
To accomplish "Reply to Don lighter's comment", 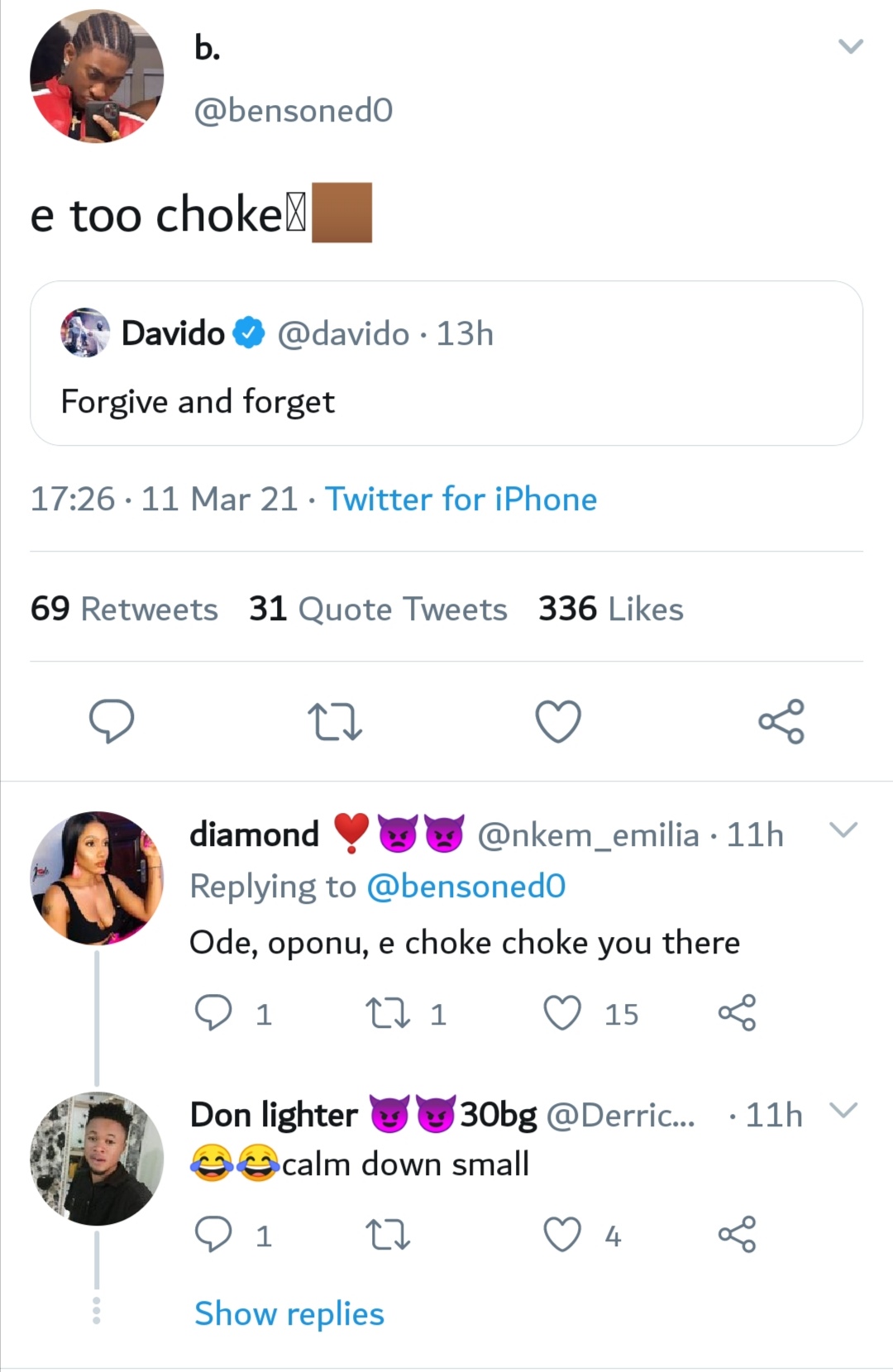I will coord(213,1235).
